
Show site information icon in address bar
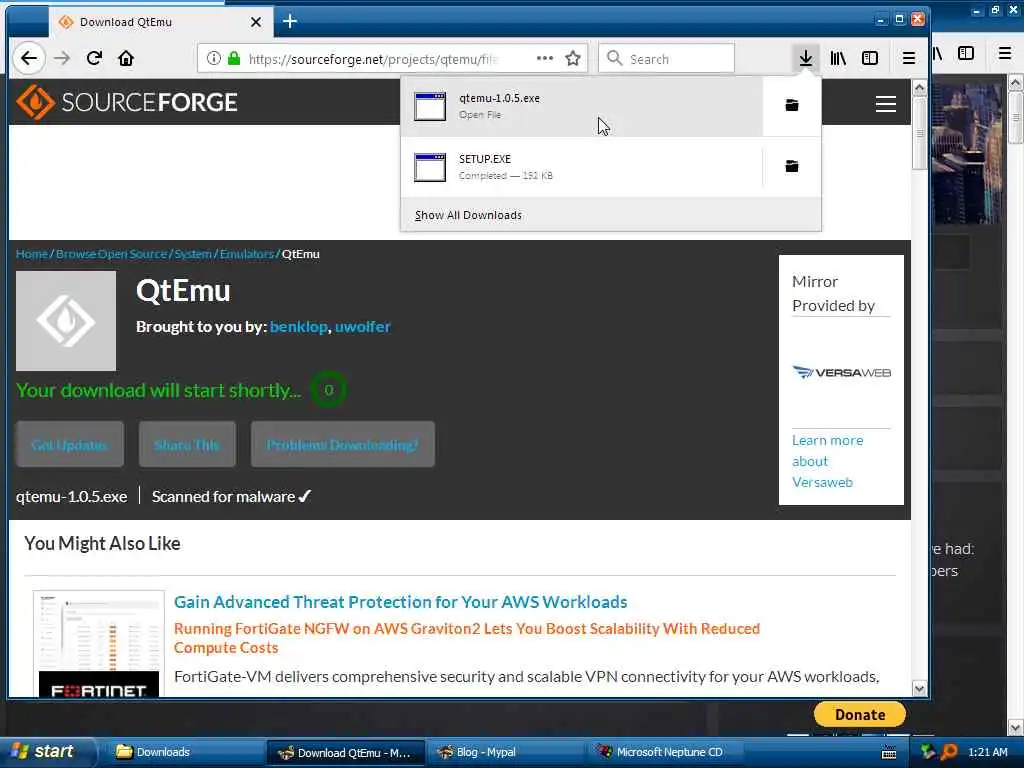point(214,58)
